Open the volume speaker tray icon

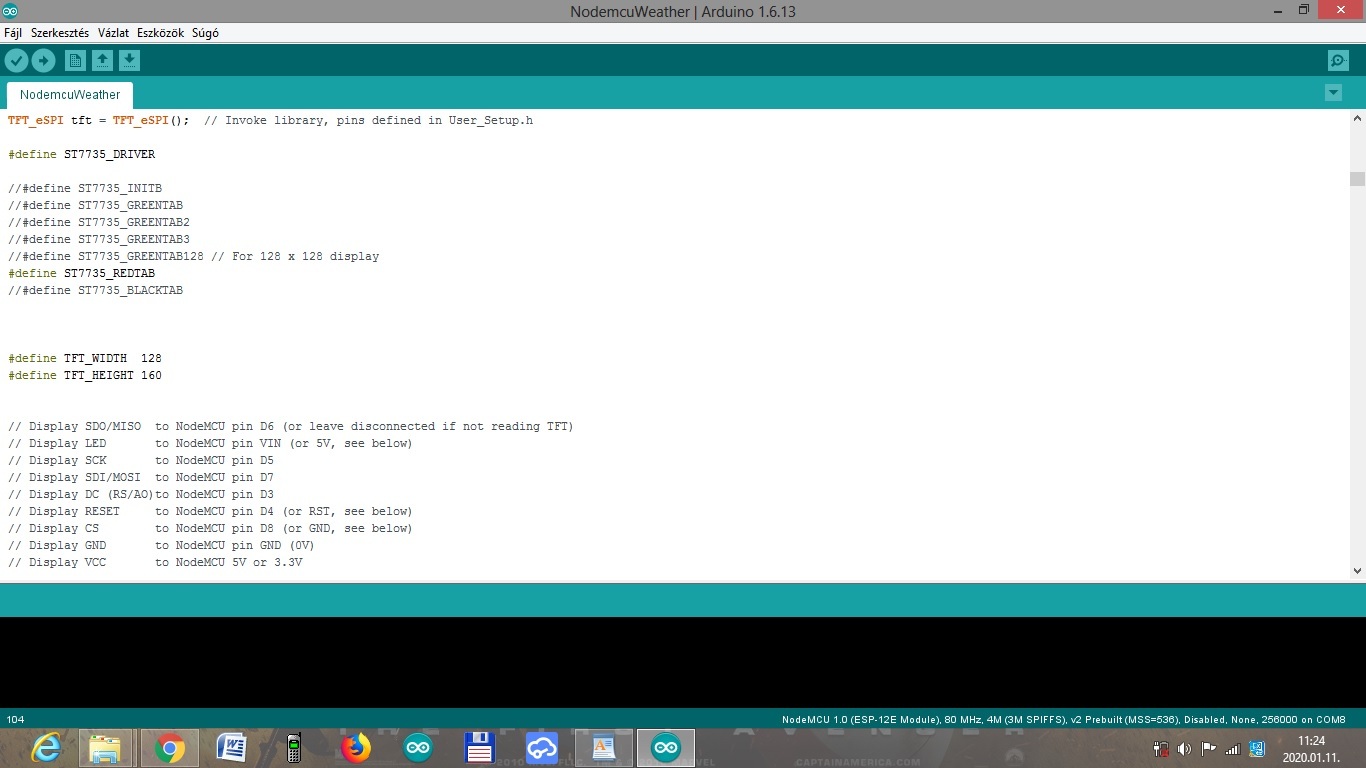click(1185, 749)
